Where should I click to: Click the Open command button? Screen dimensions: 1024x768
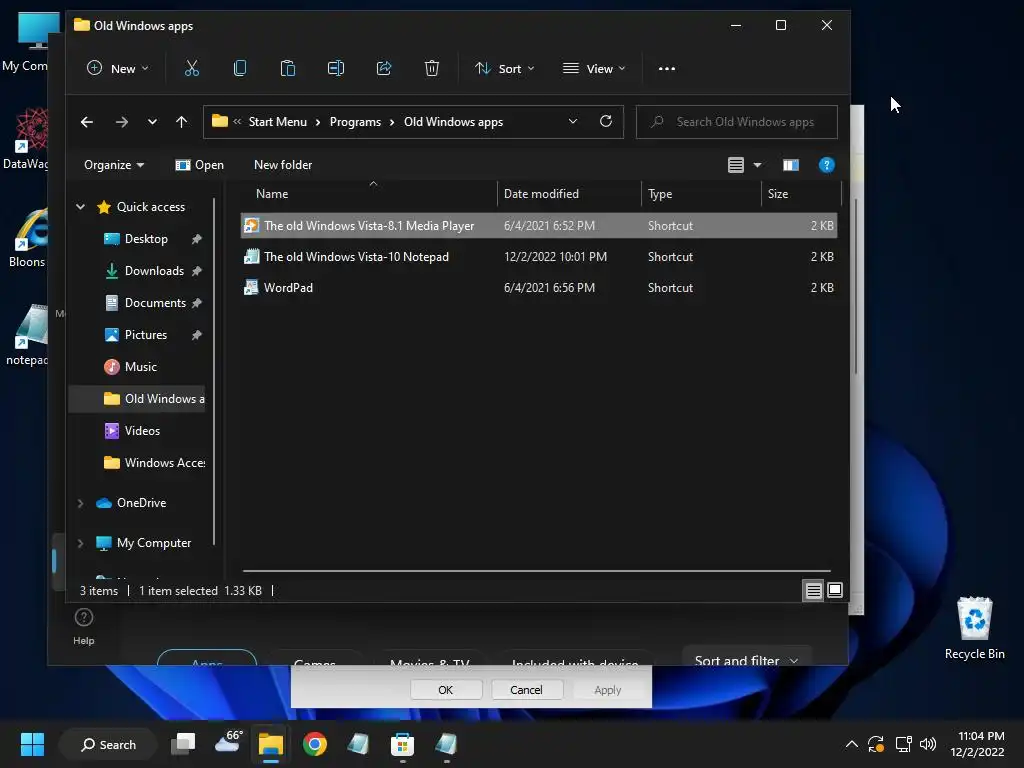point(200,165)
